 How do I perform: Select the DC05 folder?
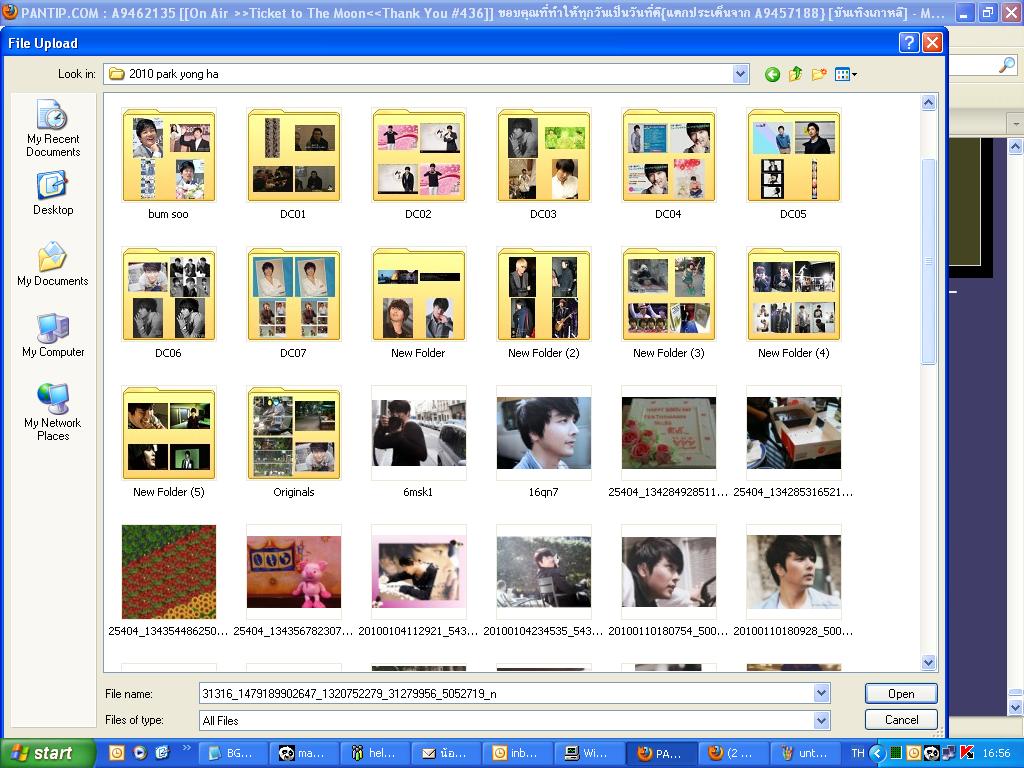[x=793, y=164]
